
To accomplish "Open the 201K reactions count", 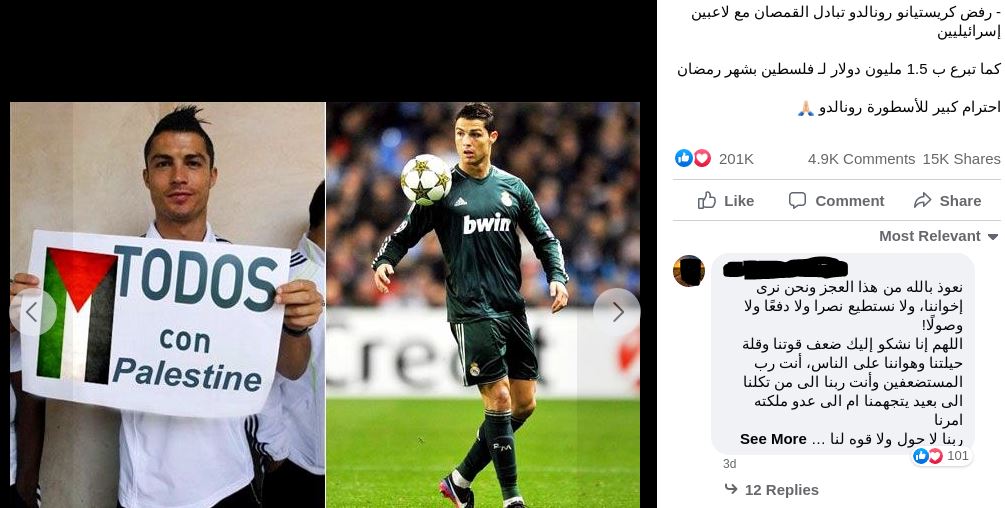I will point(736,159).
